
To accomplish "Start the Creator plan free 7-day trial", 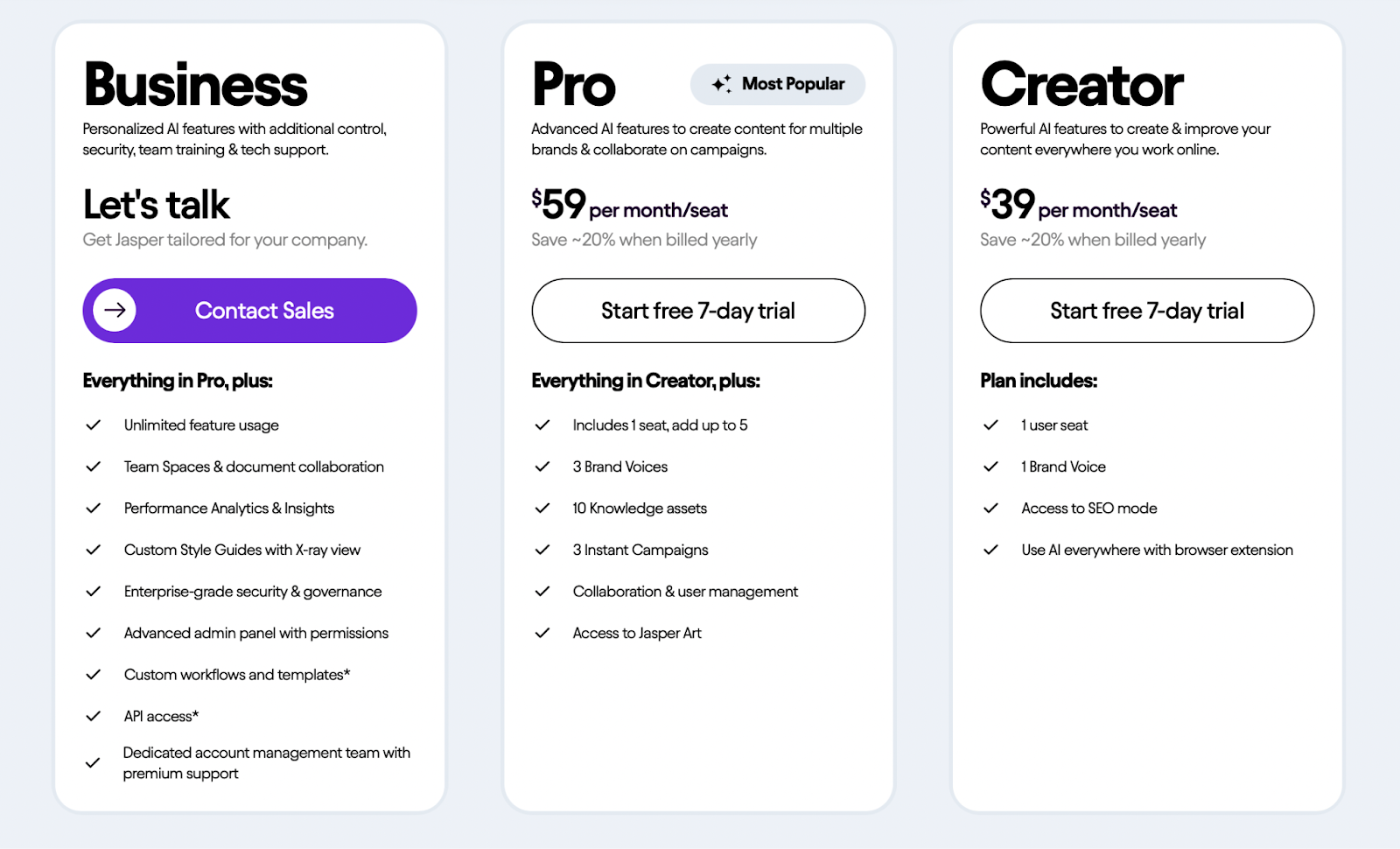I will (x=1147, y=311).
